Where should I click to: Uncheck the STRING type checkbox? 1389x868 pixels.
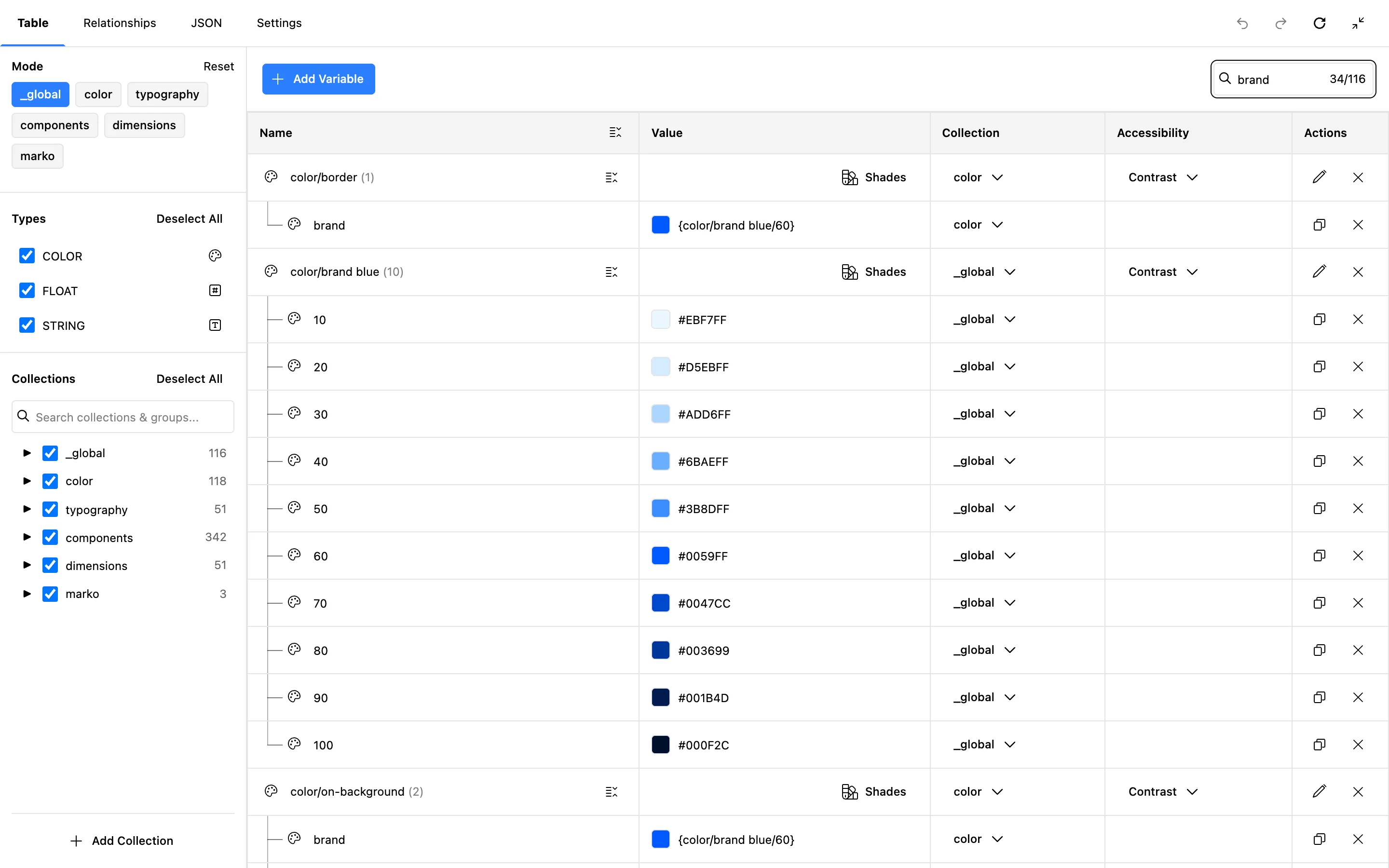pos(27,325)
